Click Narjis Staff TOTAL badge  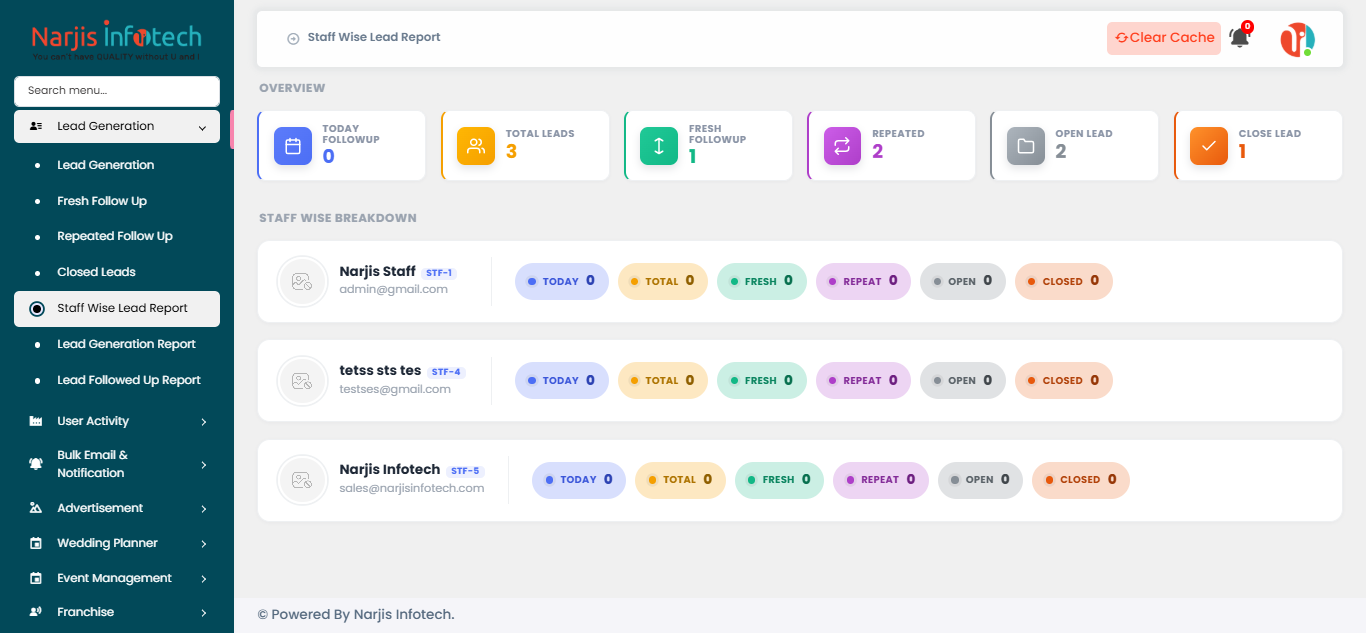[x=663, y=281]
